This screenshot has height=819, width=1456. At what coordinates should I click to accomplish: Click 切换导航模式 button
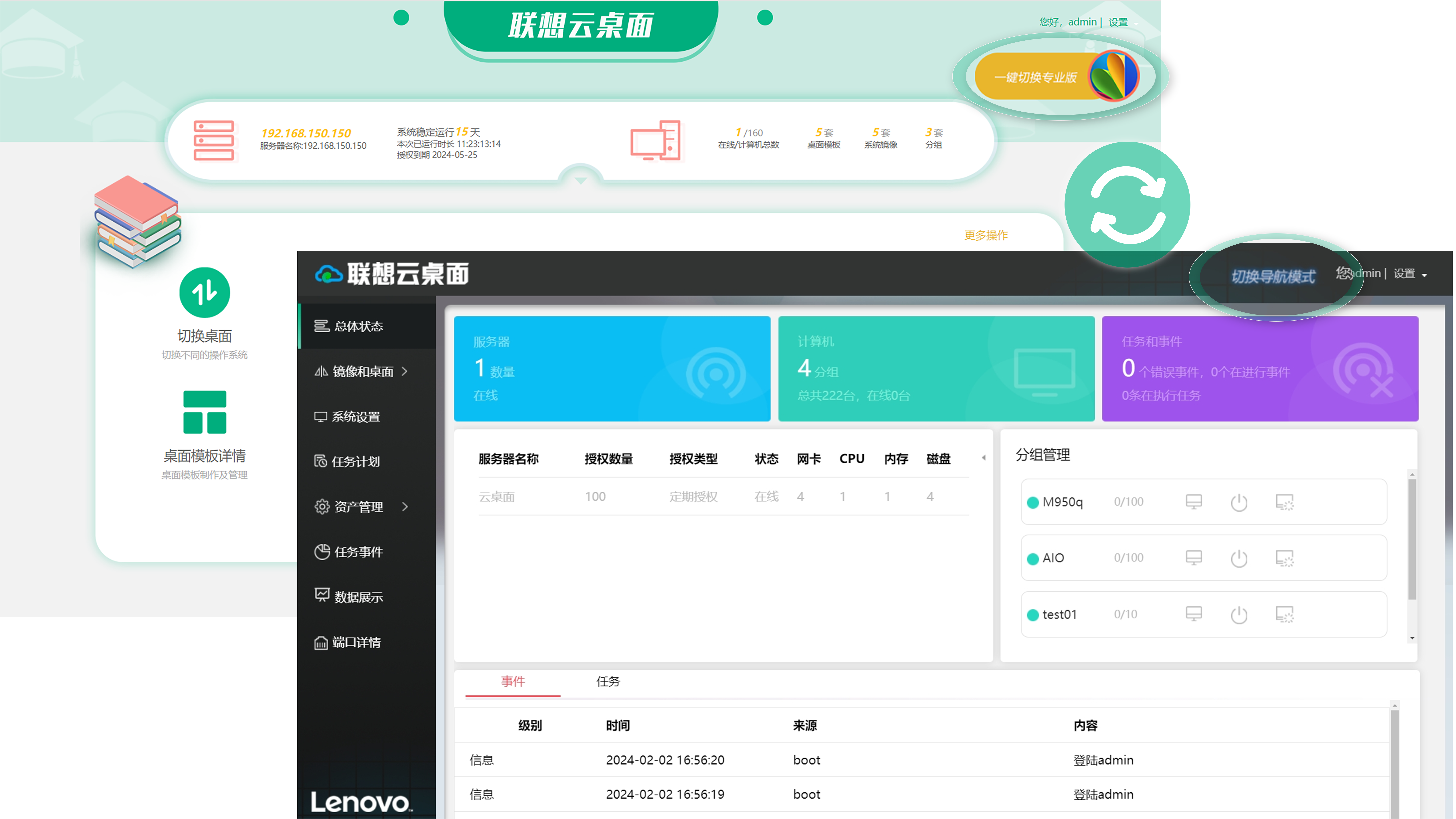pyautogui.click(x=1273, y=276)
